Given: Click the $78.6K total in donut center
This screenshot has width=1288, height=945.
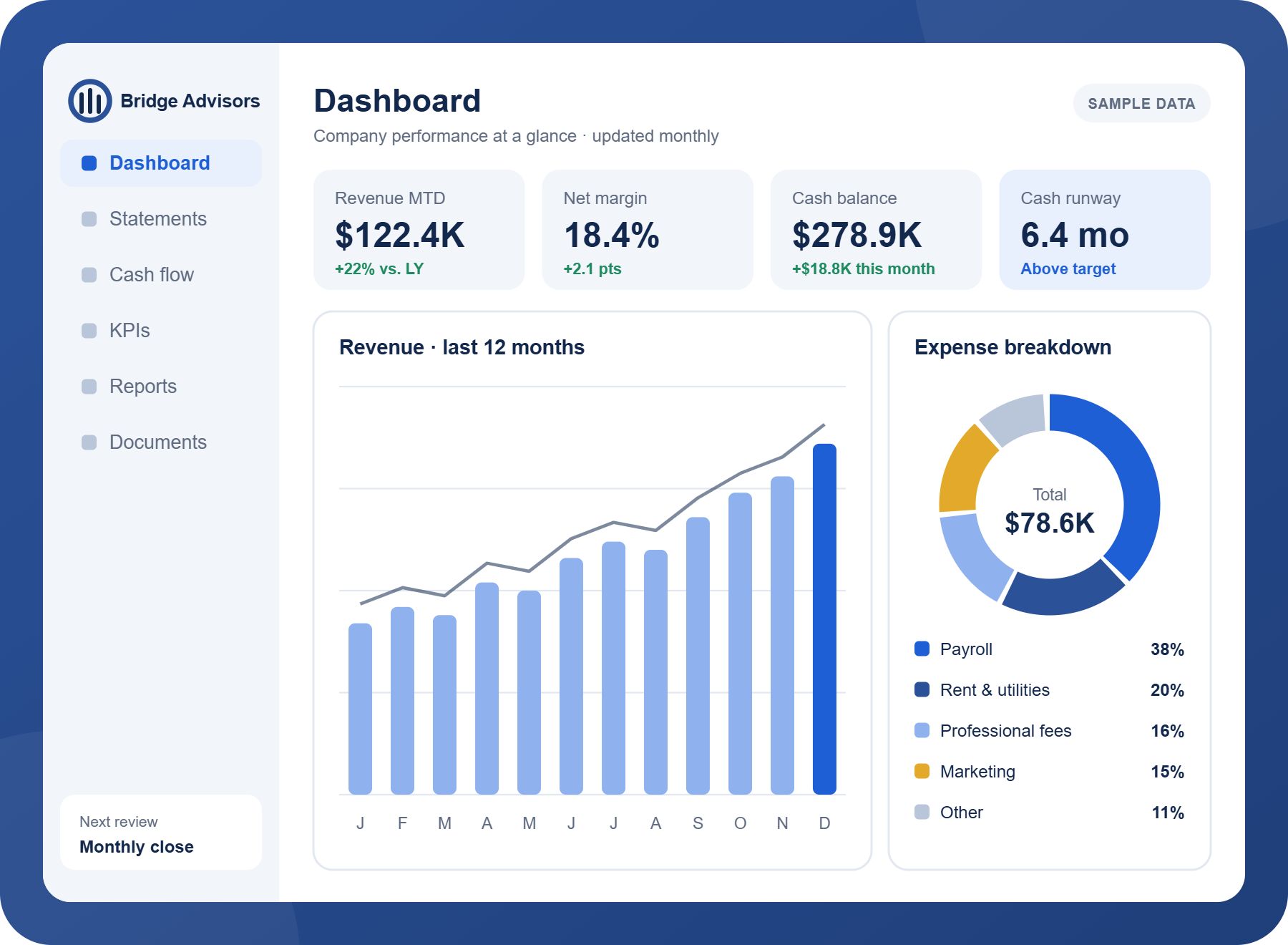Looking at the screenshot, I should pyautogui.click(x=1050, y=523).
